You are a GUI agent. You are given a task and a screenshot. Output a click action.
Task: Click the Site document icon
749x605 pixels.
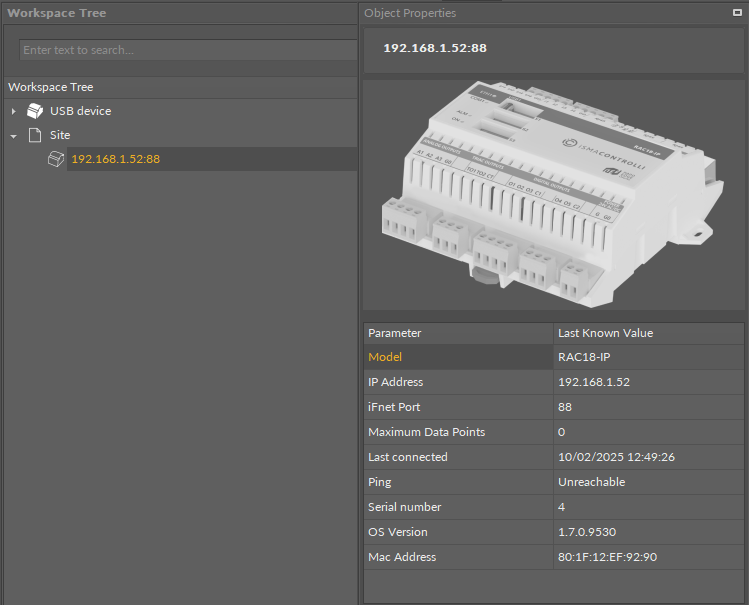click(34, 135)
